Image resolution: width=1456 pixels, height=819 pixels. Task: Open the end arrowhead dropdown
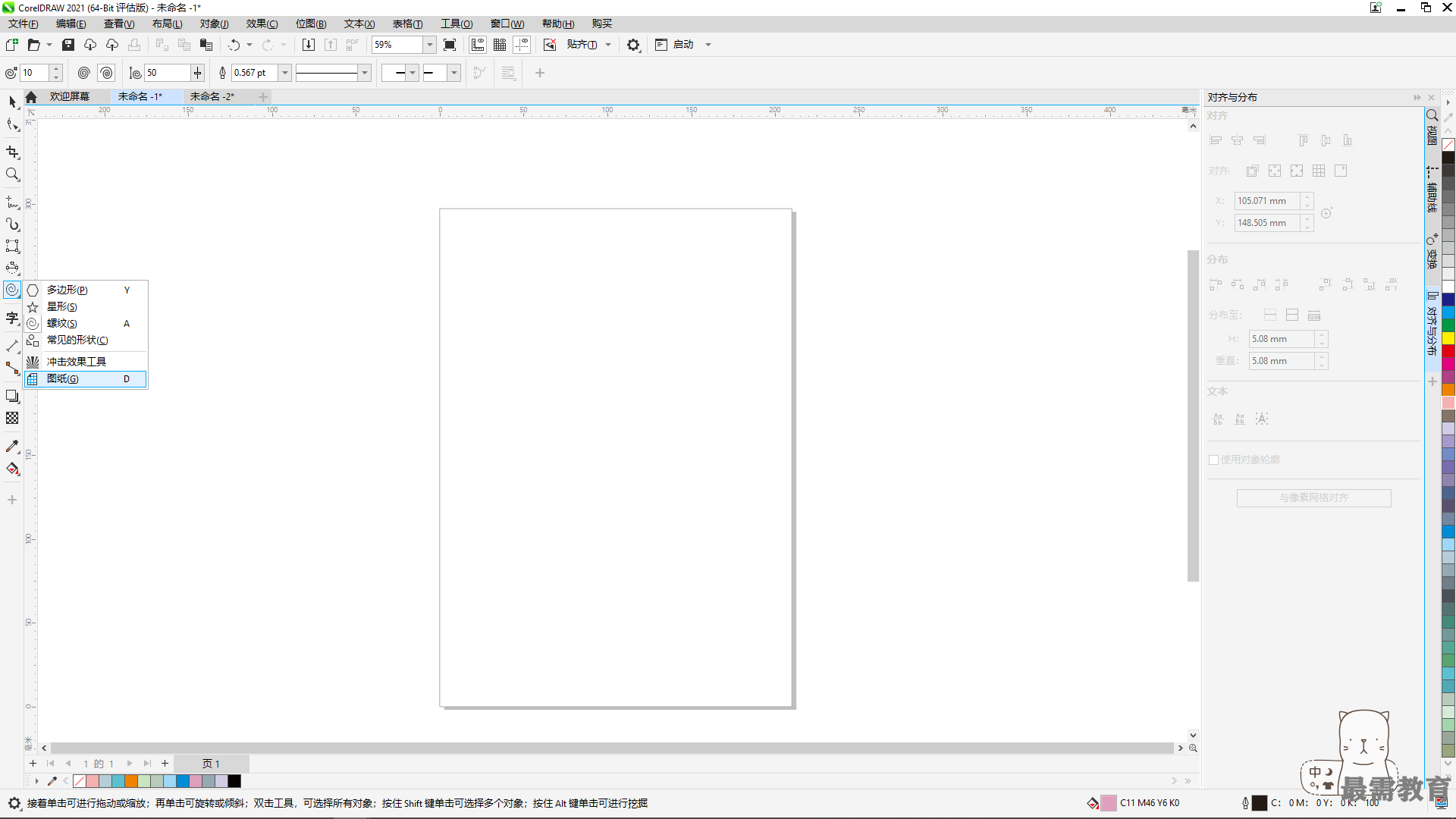click(453, 73)
